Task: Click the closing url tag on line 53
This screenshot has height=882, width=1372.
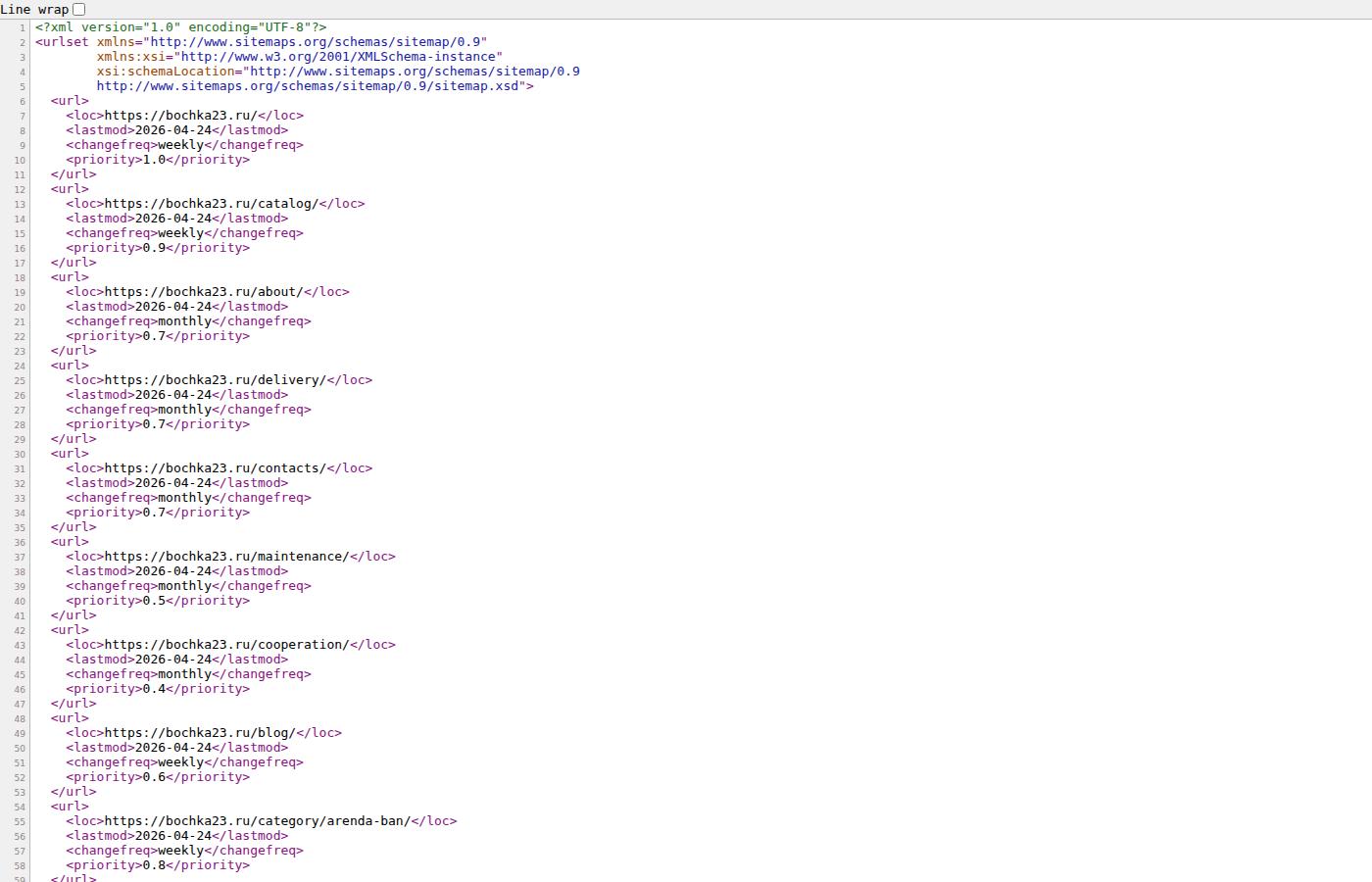Action: tap(73, 792)
